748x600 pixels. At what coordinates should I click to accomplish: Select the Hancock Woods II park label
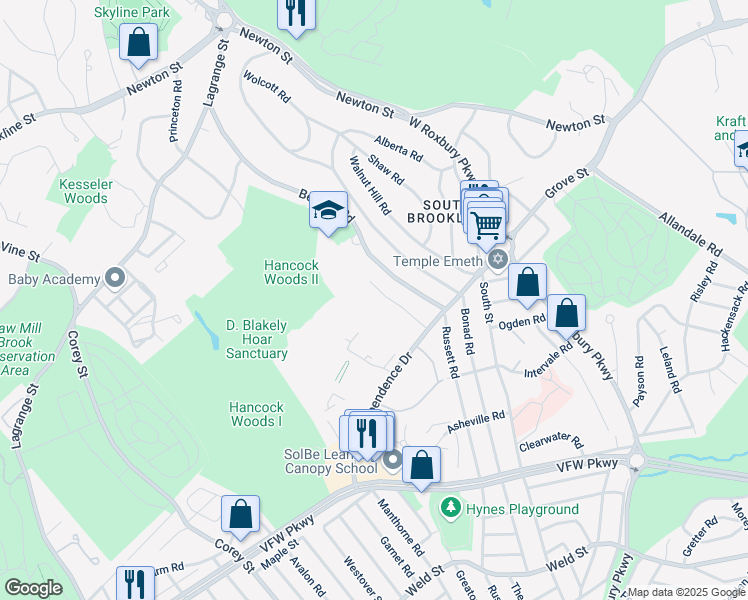point(291,272)
